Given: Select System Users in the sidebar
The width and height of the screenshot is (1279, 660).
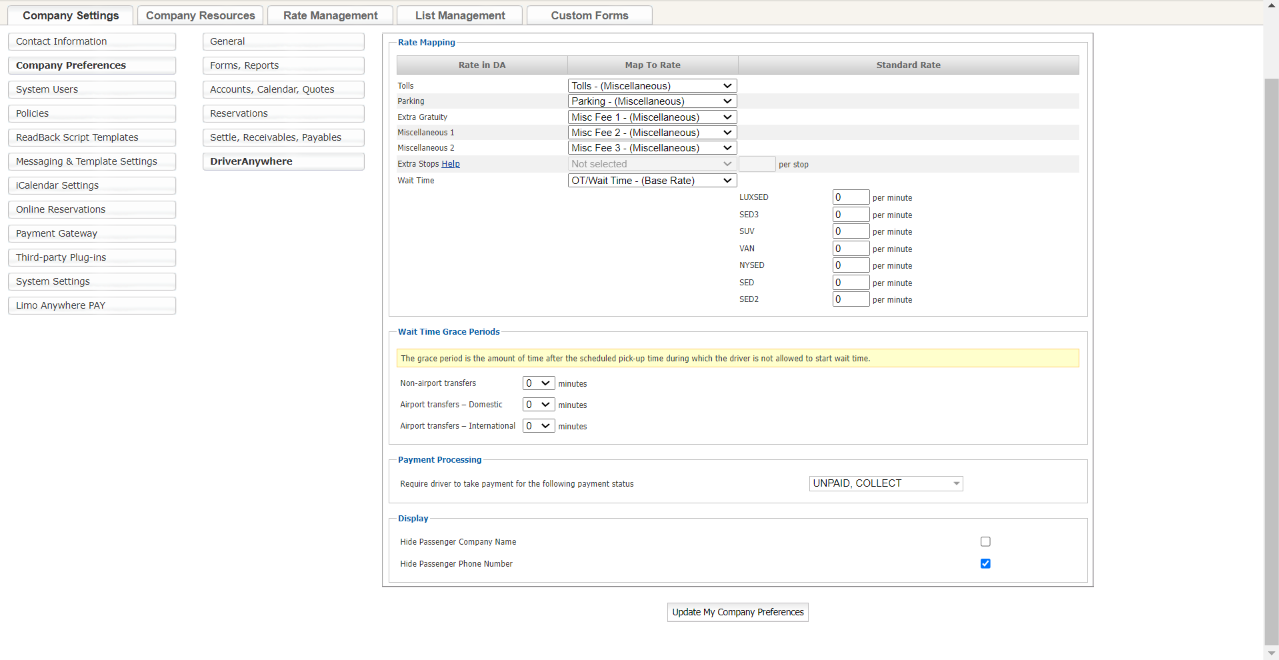Looking at the screenshot, I should 91,90.
